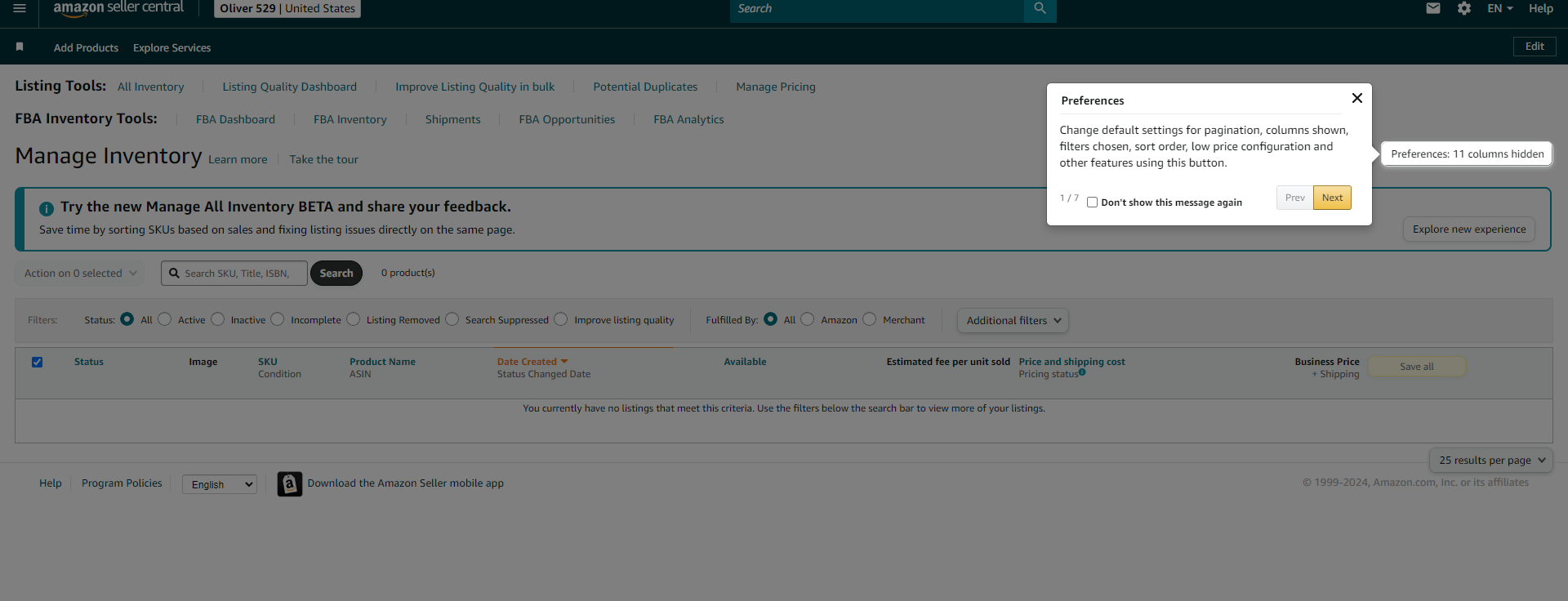Go to All Inventory listing tool
Screen dimensions: 1568x601
point(150,87)
